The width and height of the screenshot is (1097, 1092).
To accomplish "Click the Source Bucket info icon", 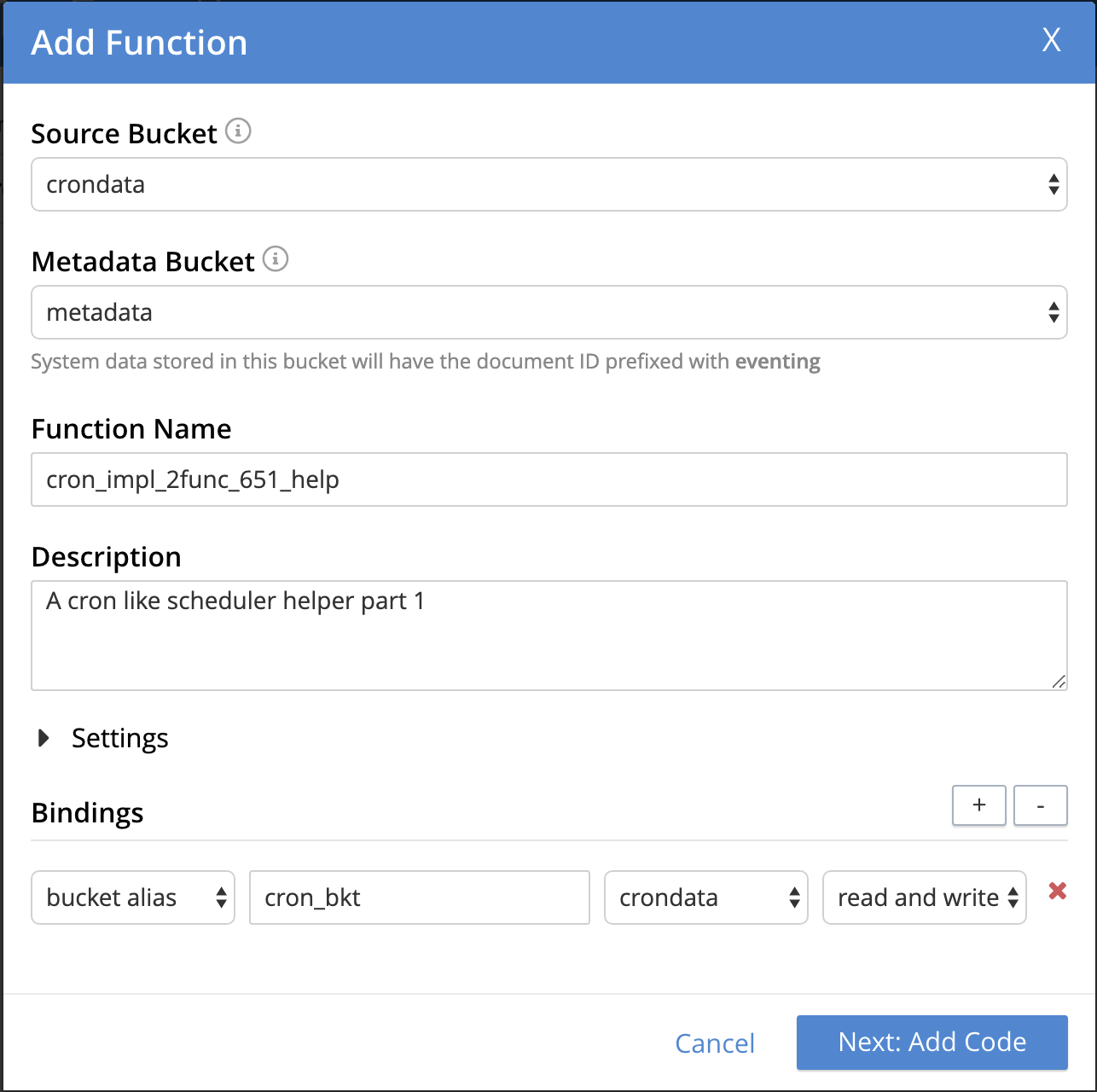I will [x=238, y=131].
